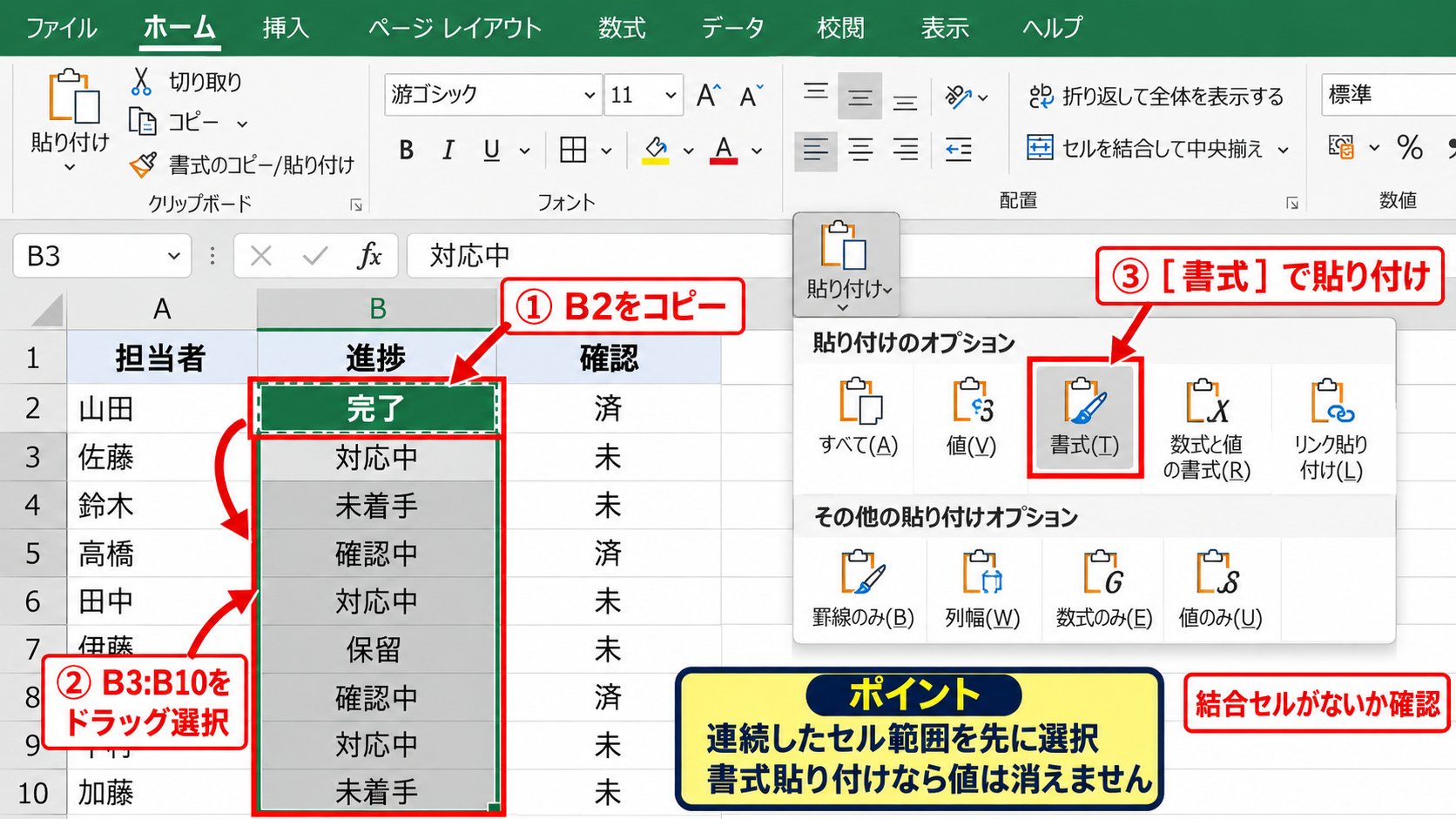Toggle 折り返して全体を表示する wrap text
1456x819 pixels.
tap(1156, 96)
